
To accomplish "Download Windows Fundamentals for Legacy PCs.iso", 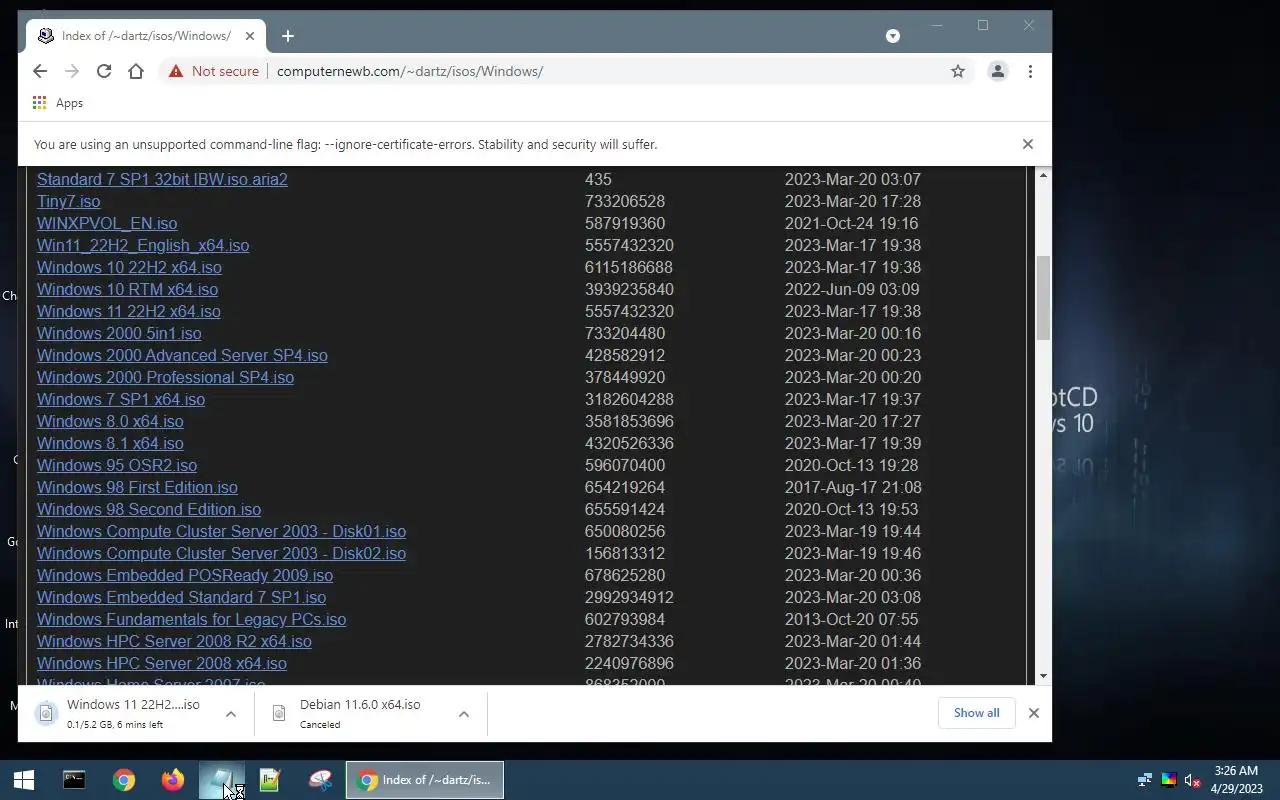I will [191, 619].
